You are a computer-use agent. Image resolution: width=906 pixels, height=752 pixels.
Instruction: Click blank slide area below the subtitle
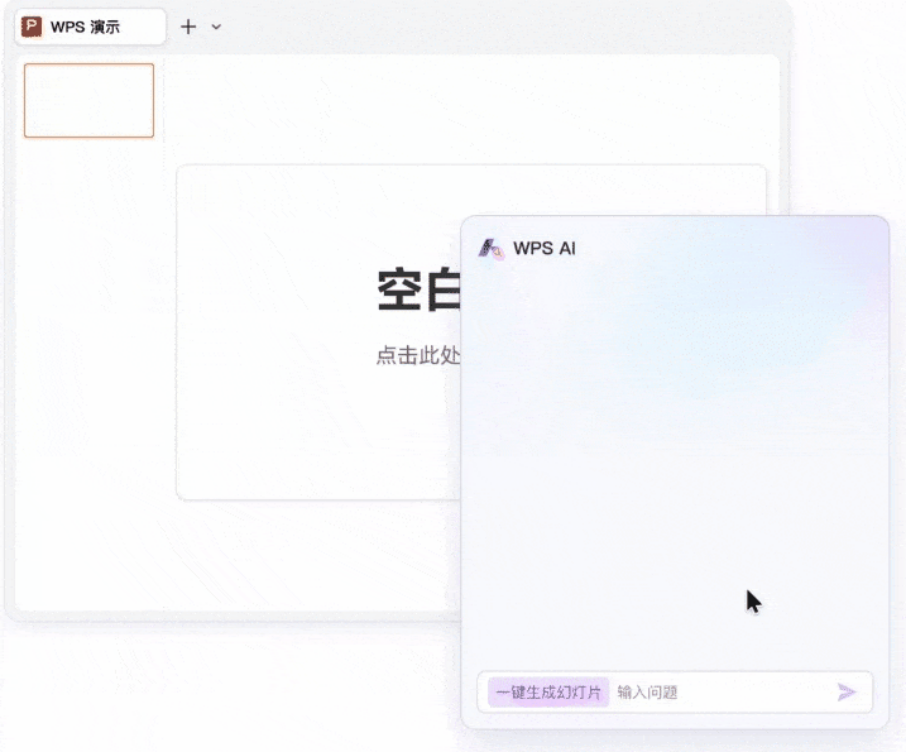[x=320, y=440]
